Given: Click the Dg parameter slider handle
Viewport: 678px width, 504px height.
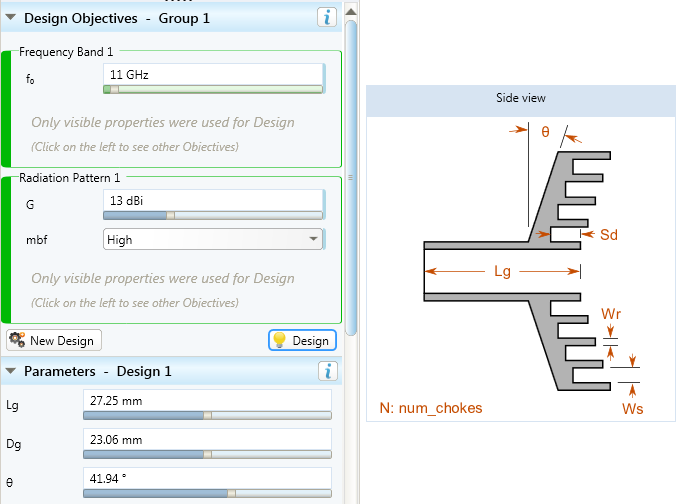Looking at the screenshot, I should pos(208,454).
